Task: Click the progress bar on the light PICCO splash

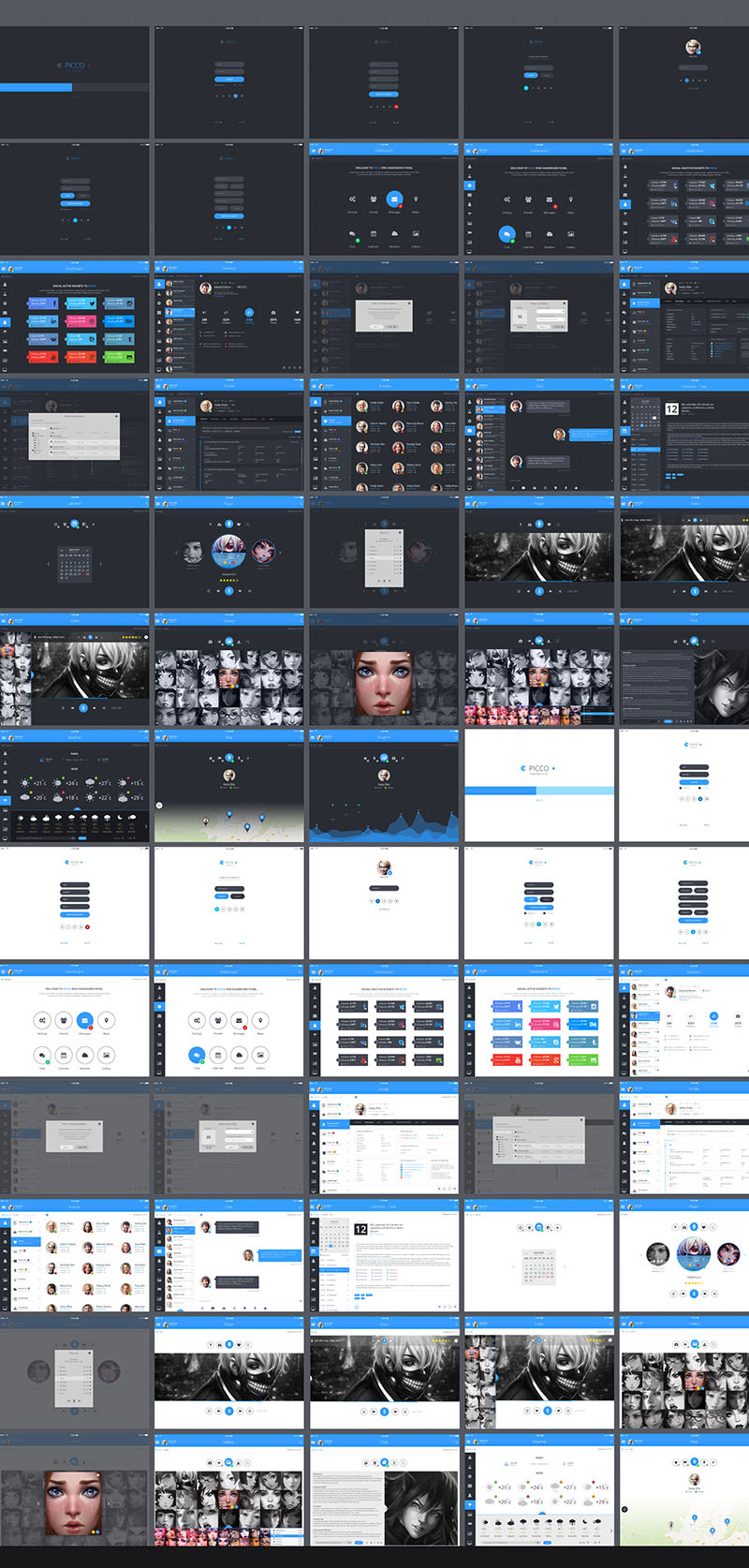Action: tap(539, 791)
